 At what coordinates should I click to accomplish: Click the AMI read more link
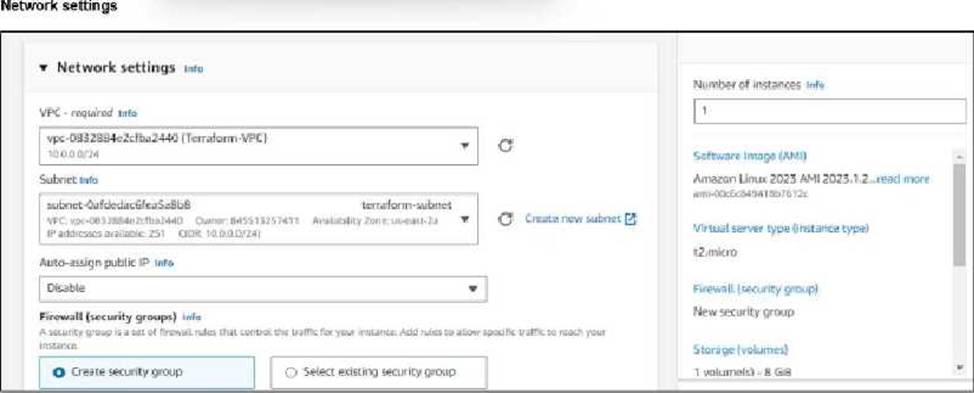903,179
